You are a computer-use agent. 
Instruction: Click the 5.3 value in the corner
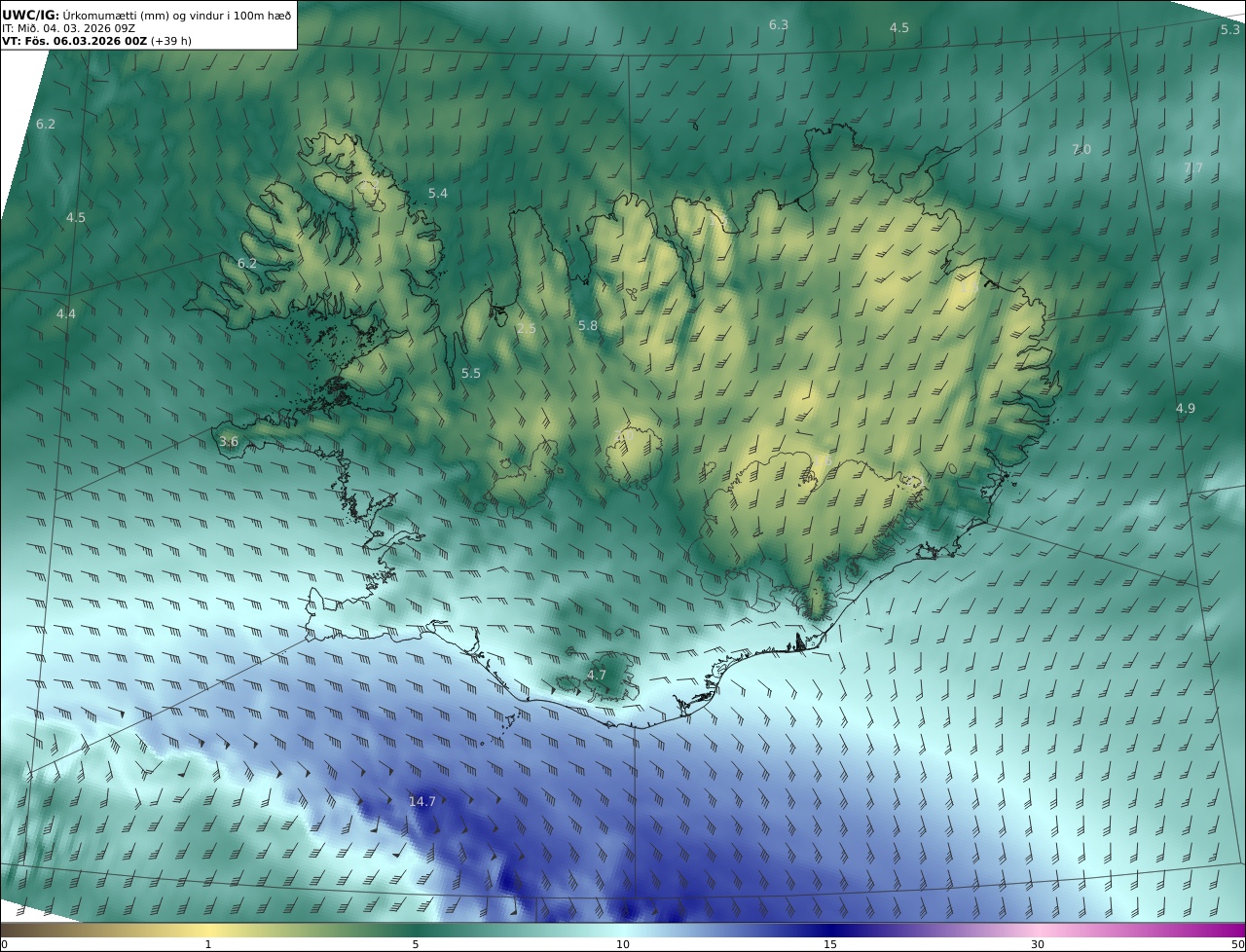point(1230,29)
